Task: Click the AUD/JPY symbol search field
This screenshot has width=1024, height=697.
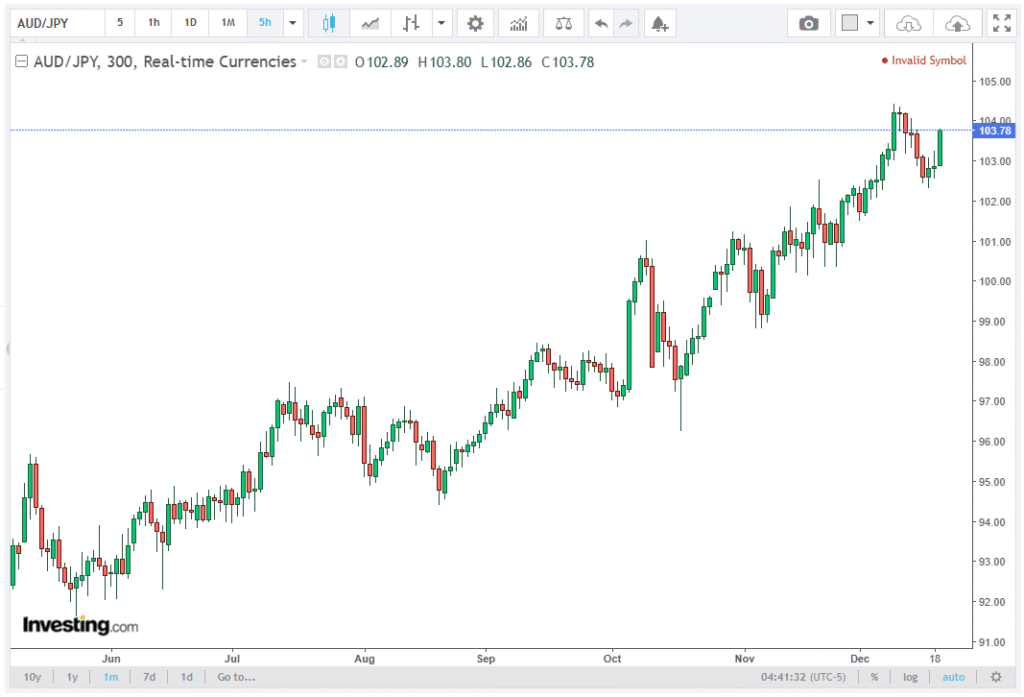Action: click(56, 23)
